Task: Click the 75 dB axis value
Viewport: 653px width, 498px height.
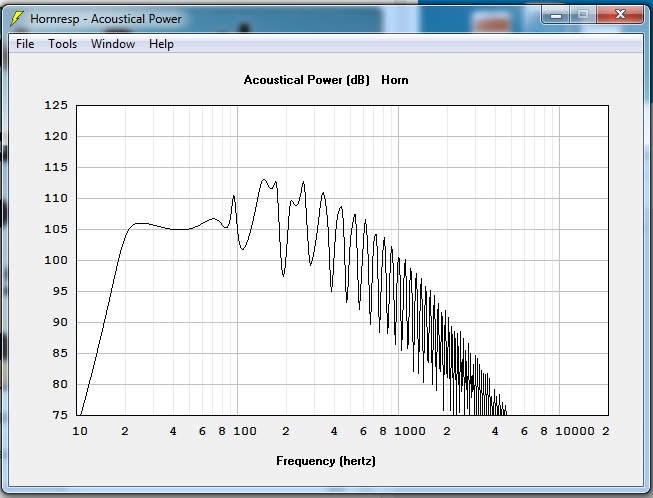Action: tap(60, 415)
